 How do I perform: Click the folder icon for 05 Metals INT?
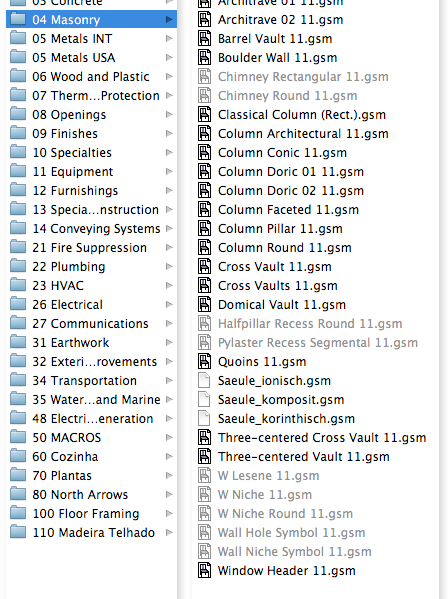[x=18, y=38]
